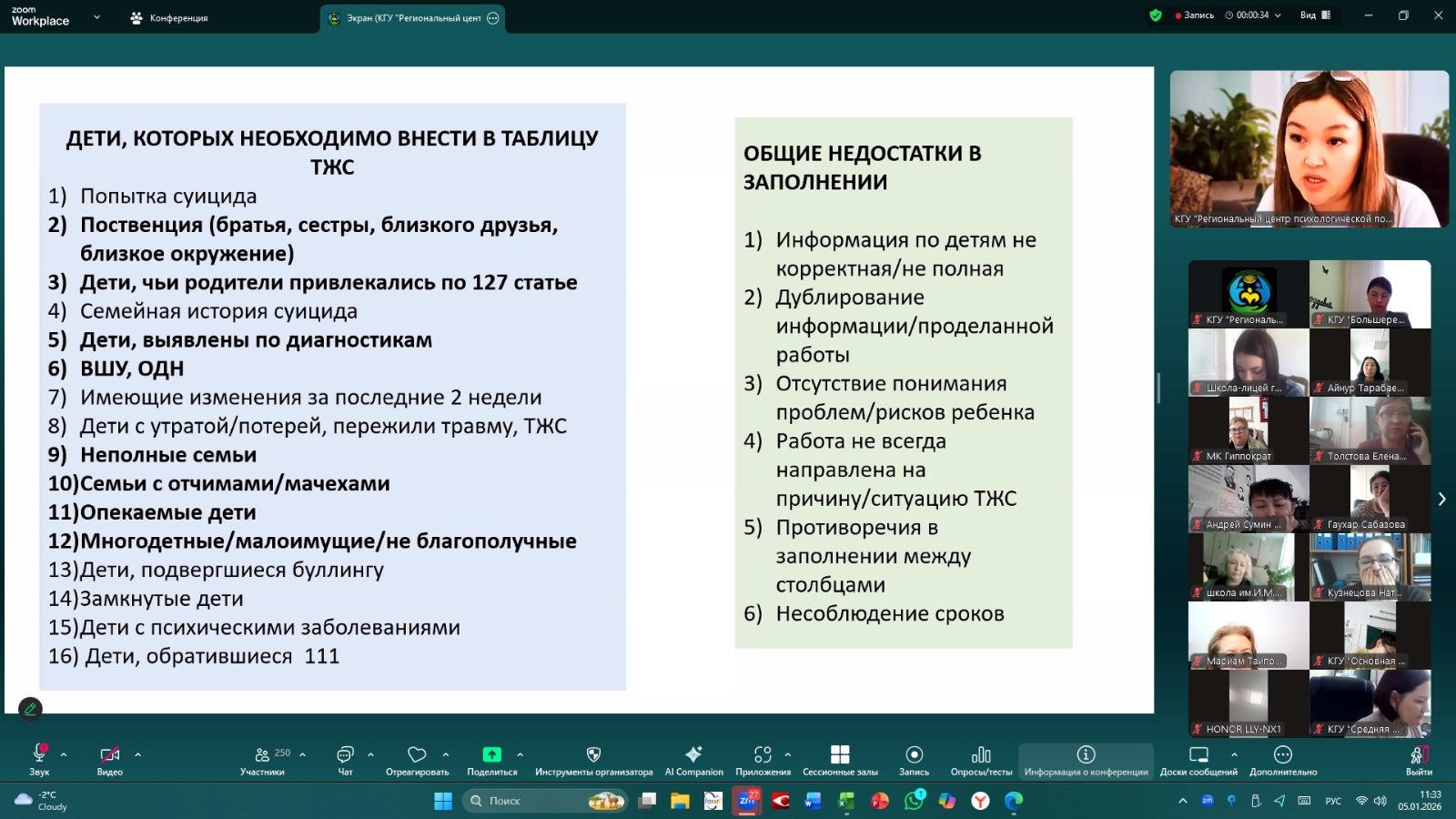Expand audio options arrow beside Звук

click(x=64, y=754)
